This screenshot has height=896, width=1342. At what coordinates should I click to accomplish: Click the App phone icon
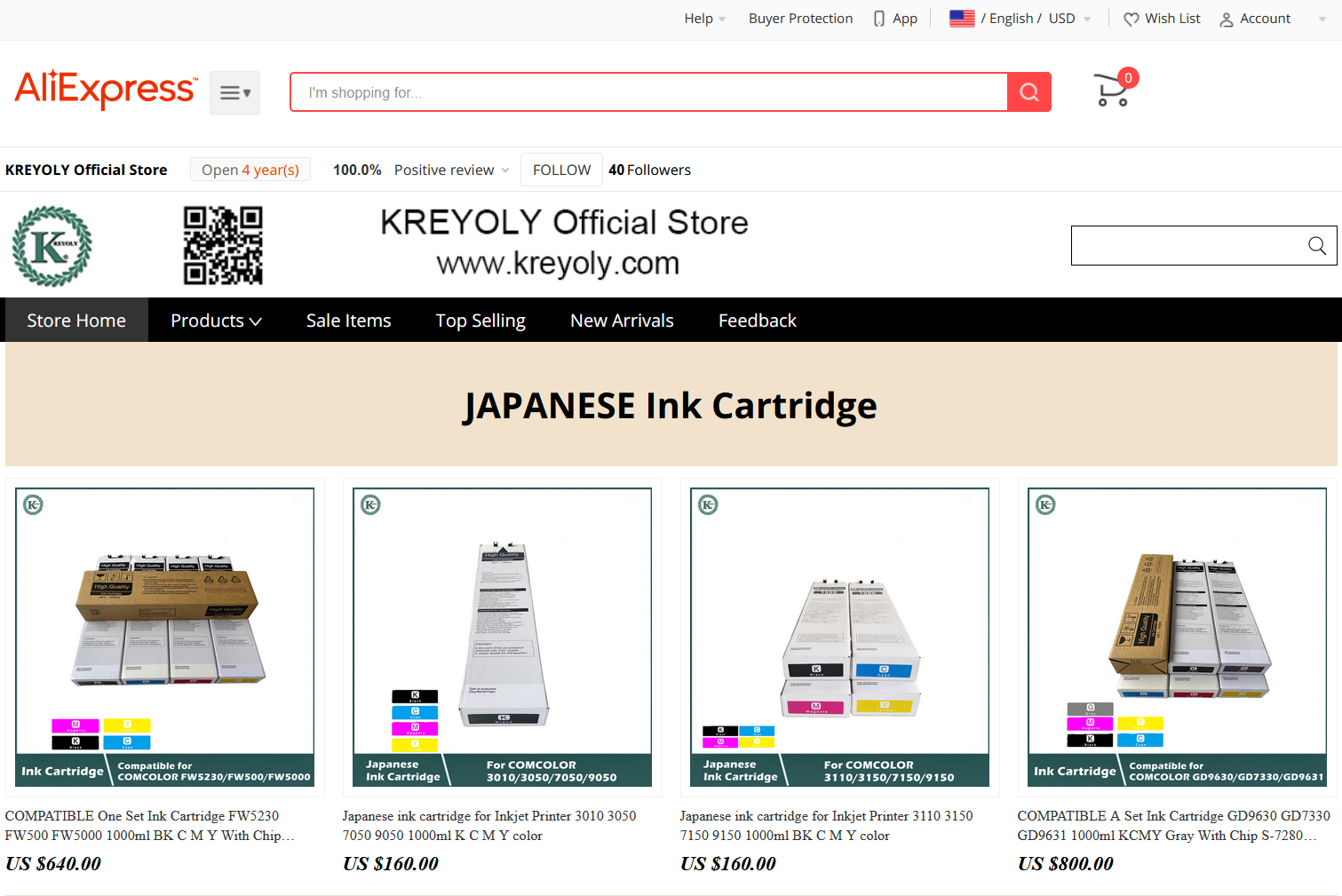[879, 19]
